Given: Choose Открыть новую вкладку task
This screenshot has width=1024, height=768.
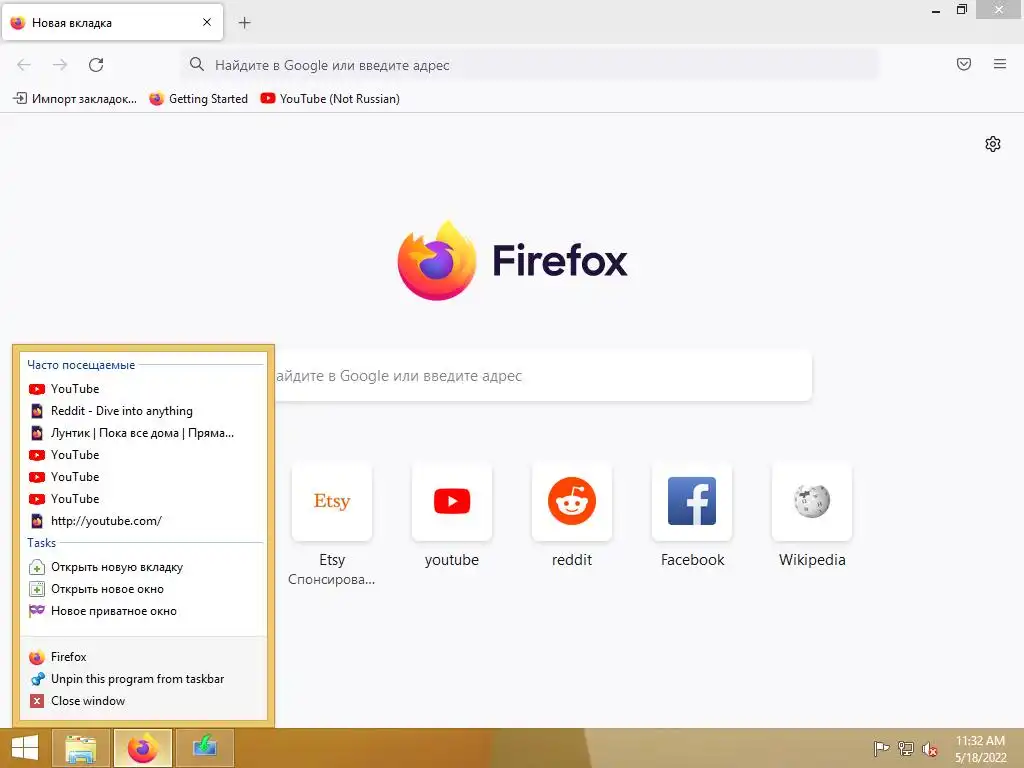Looking at the screenshot, I should [143, 567].
